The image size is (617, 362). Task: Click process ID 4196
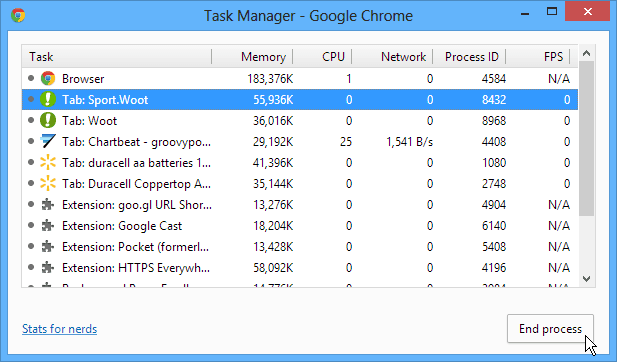(x=494, y=268)
